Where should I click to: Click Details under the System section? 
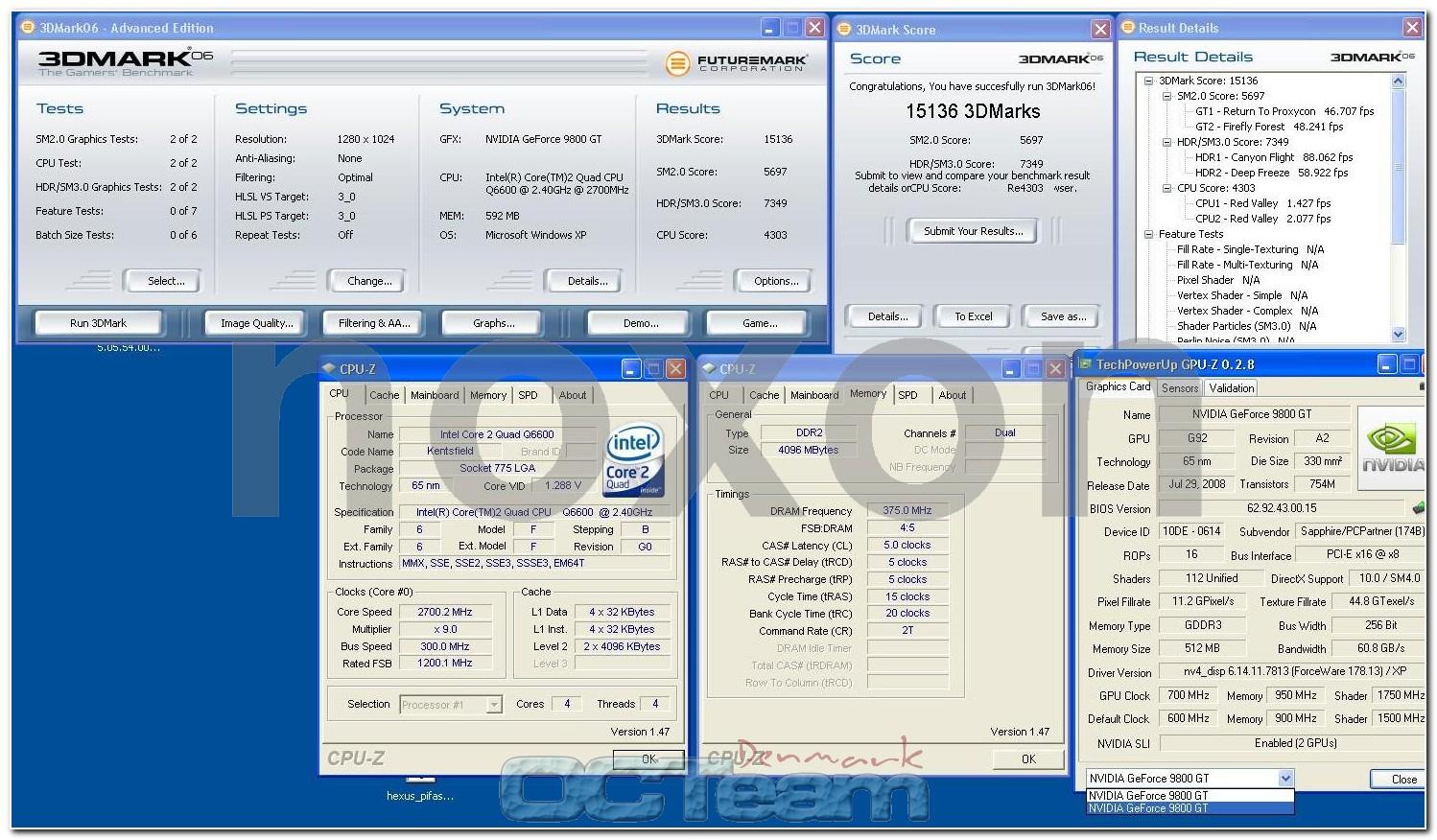[587, 281]
